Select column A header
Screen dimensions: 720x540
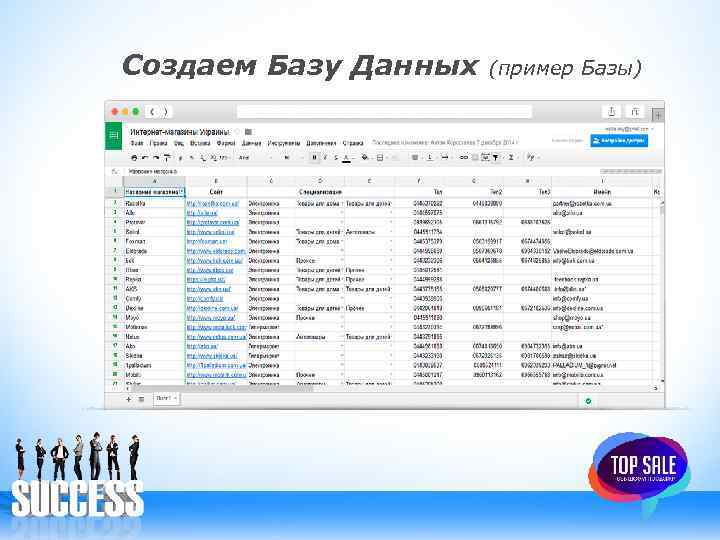[x=154, y=181]
